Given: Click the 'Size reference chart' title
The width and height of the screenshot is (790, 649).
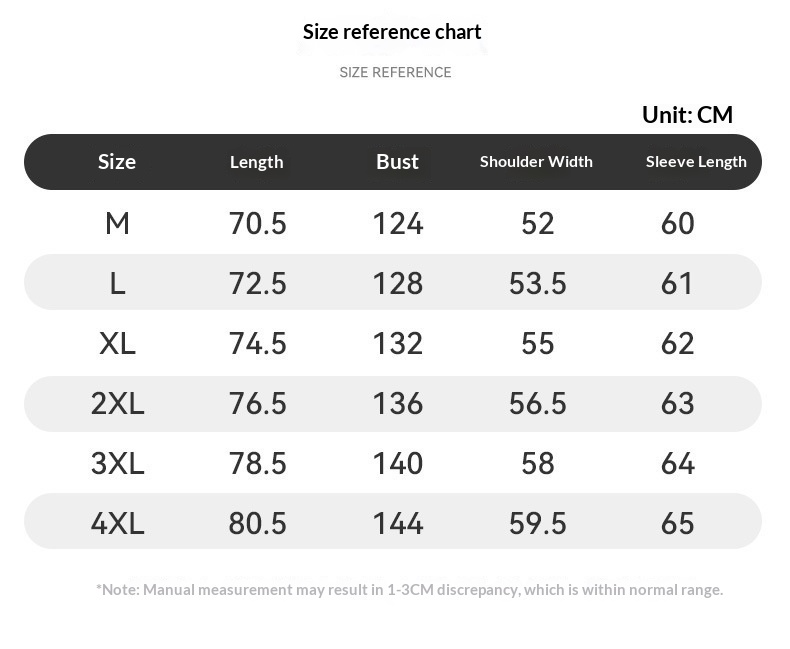Looking at the screenshot, I should point(392,32).
